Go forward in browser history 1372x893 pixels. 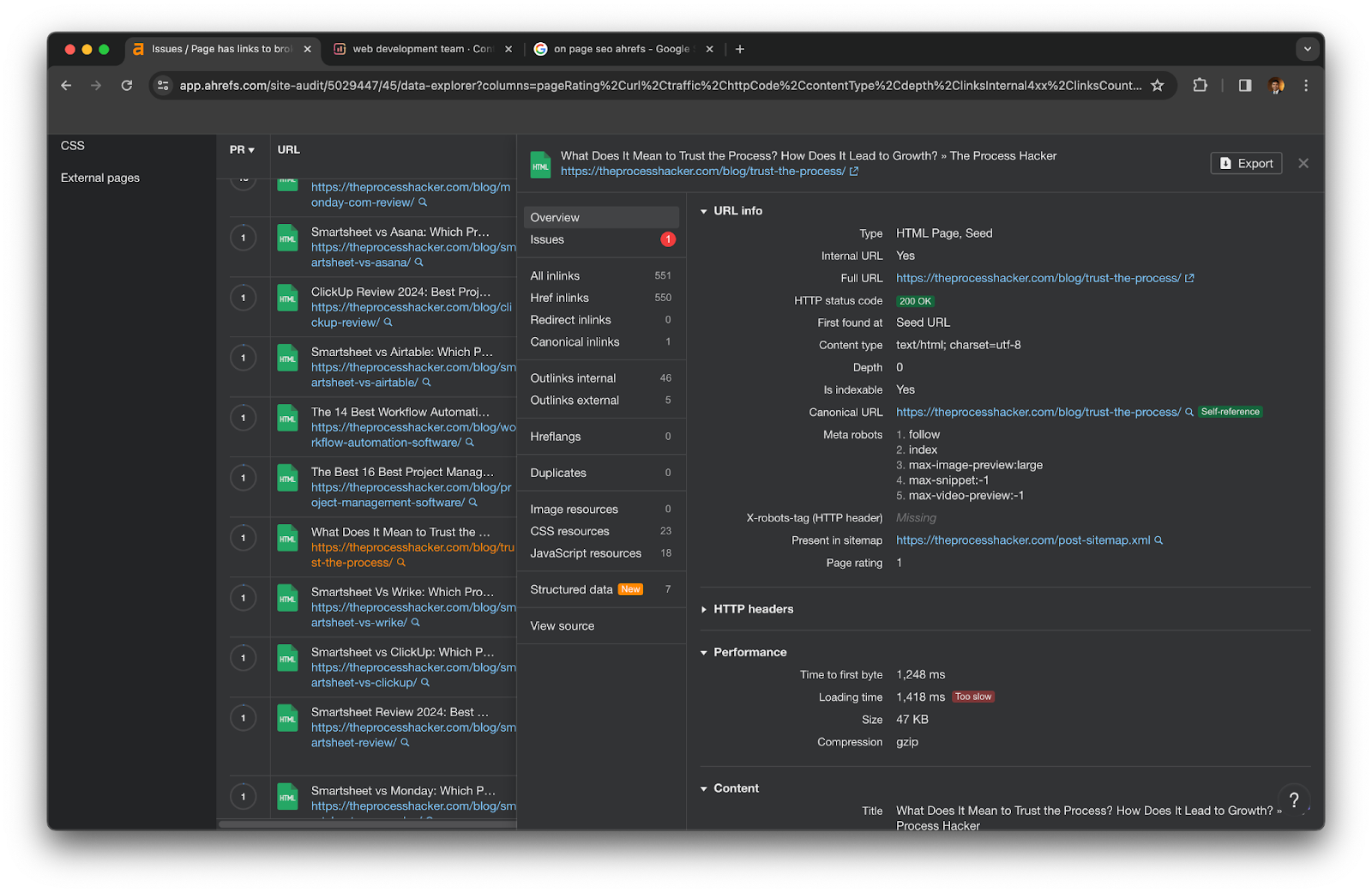pyautogui.click(x=96, y=86)
